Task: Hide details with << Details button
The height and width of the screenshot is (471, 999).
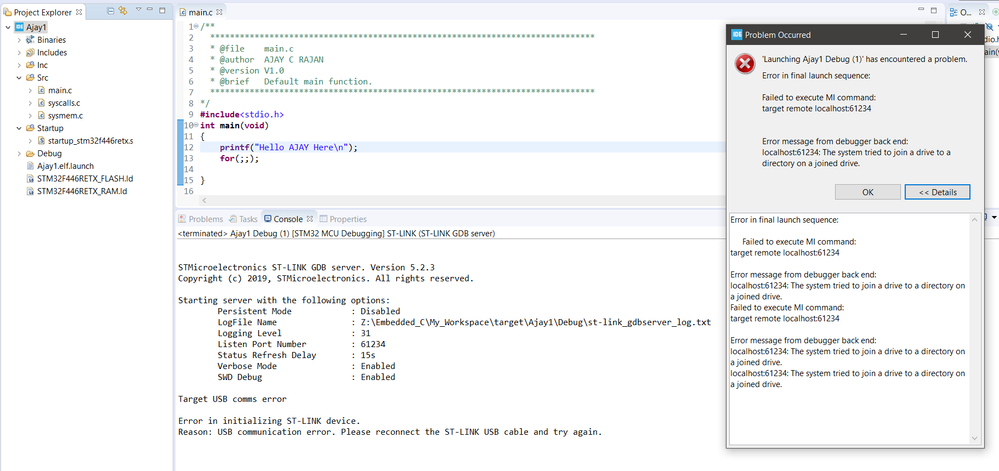Action: 937,192
